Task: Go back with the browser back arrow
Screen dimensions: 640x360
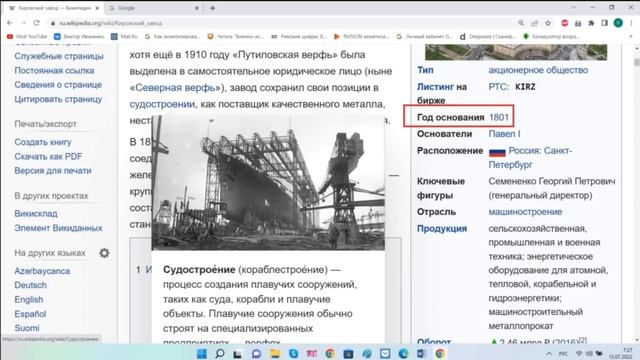Action: (10, 23)
